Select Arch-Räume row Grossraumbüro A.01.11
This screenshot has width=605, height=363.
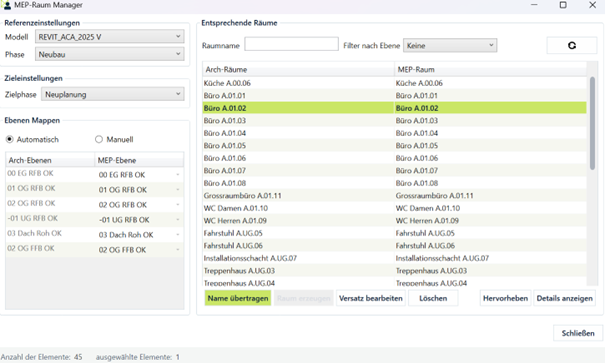point(298,196)
